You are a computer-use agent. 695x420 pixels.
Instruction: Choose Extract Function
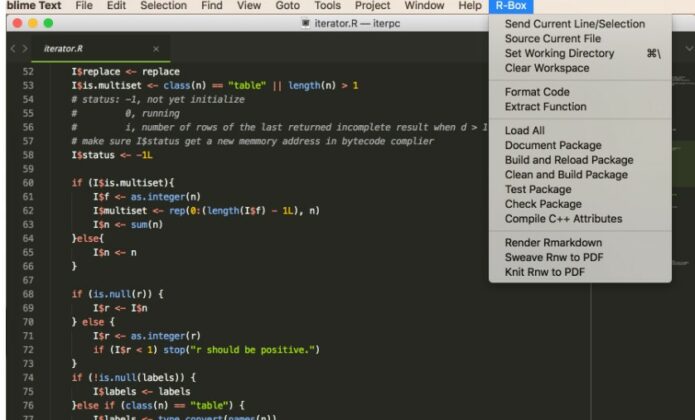point(580,106)
